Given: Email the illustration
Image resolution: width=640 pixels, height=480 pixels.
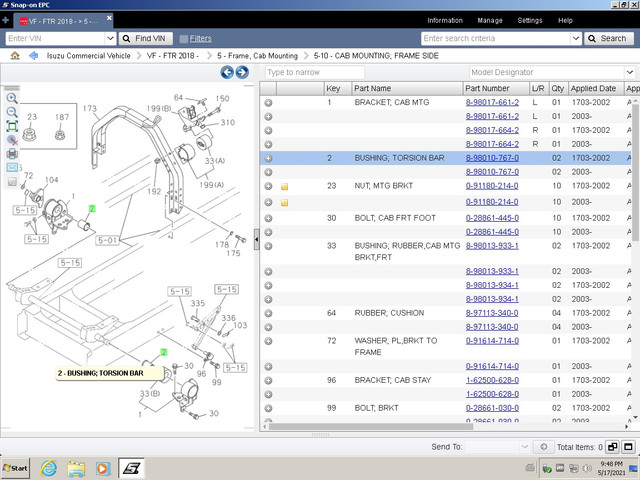Looking at the screenshot, I should point(12,167).
